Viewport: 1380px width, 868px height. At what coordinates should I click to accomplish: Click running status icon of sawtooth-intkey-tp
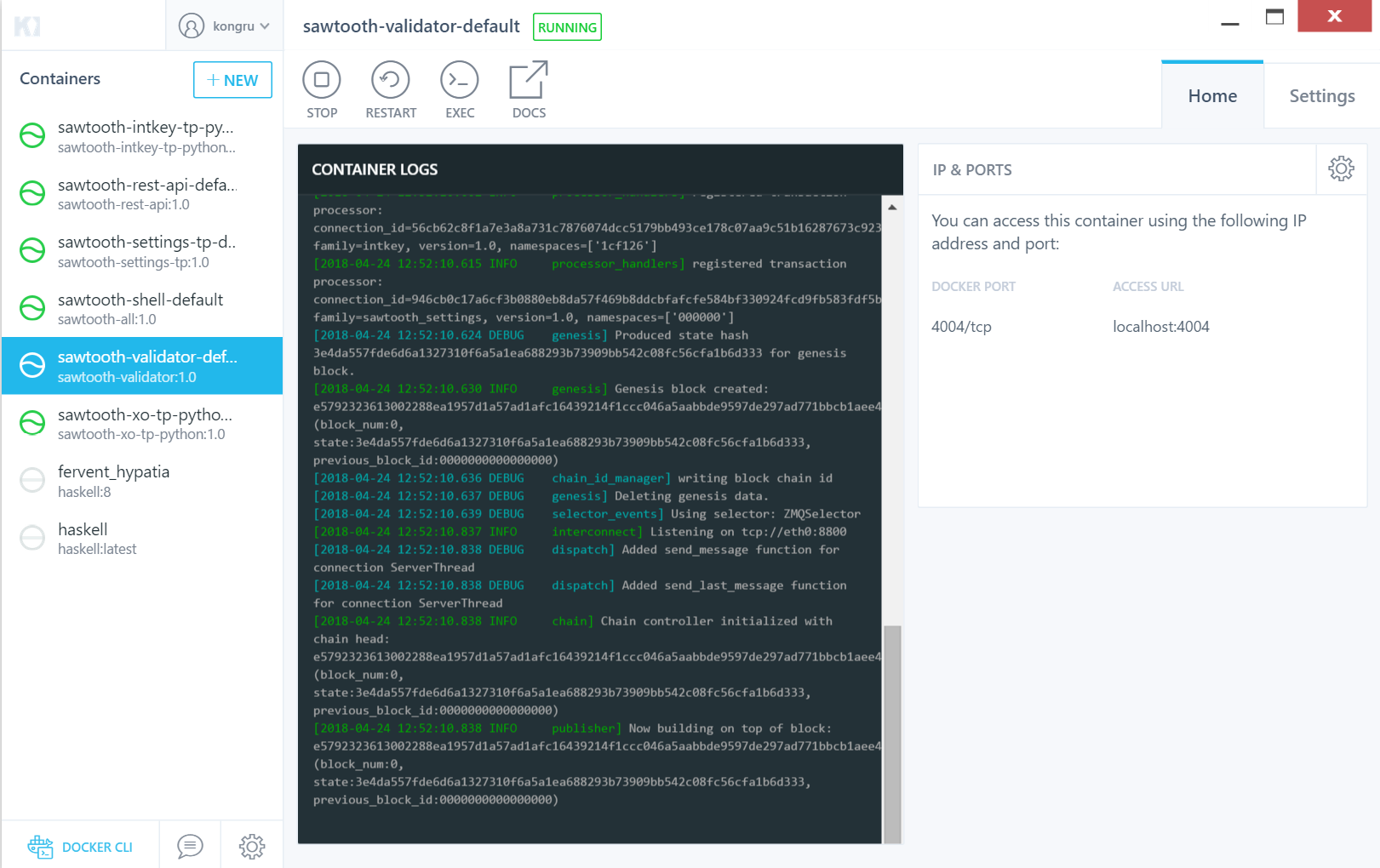click(x=32, y=135)
